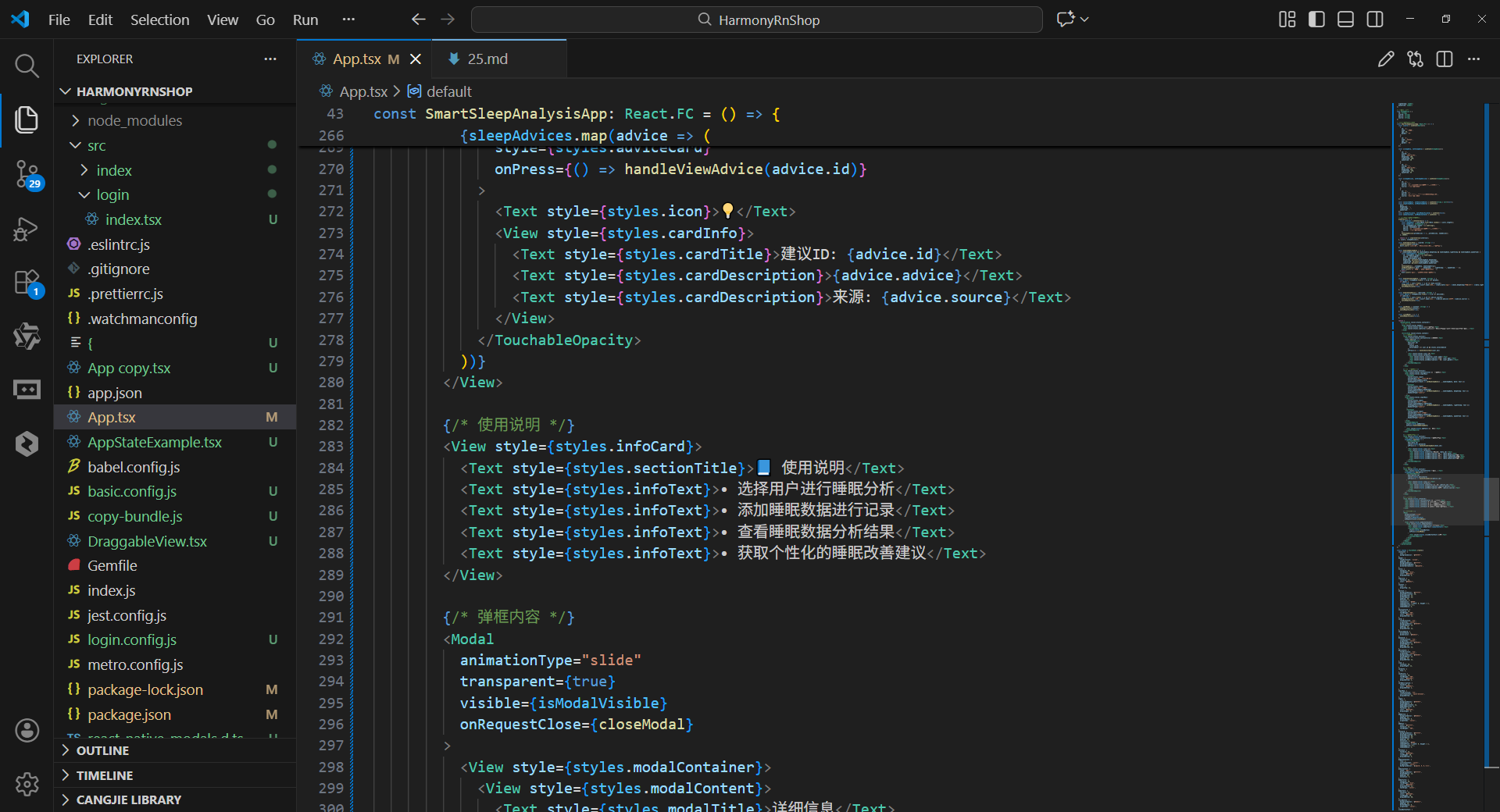Open the Remote Explorer monitor icon
The height and width of the screenshot is (812, 1500).
(27, 390)
